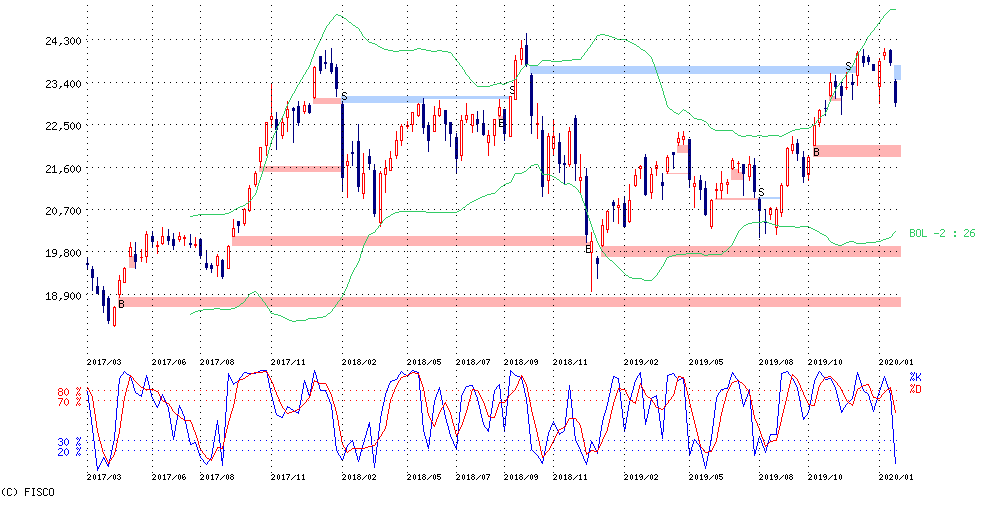This screenshot has width=1000, height=514.
Task: Click the S sell marker starting the 2018/02 blue band
Action: tap(344, 96)
